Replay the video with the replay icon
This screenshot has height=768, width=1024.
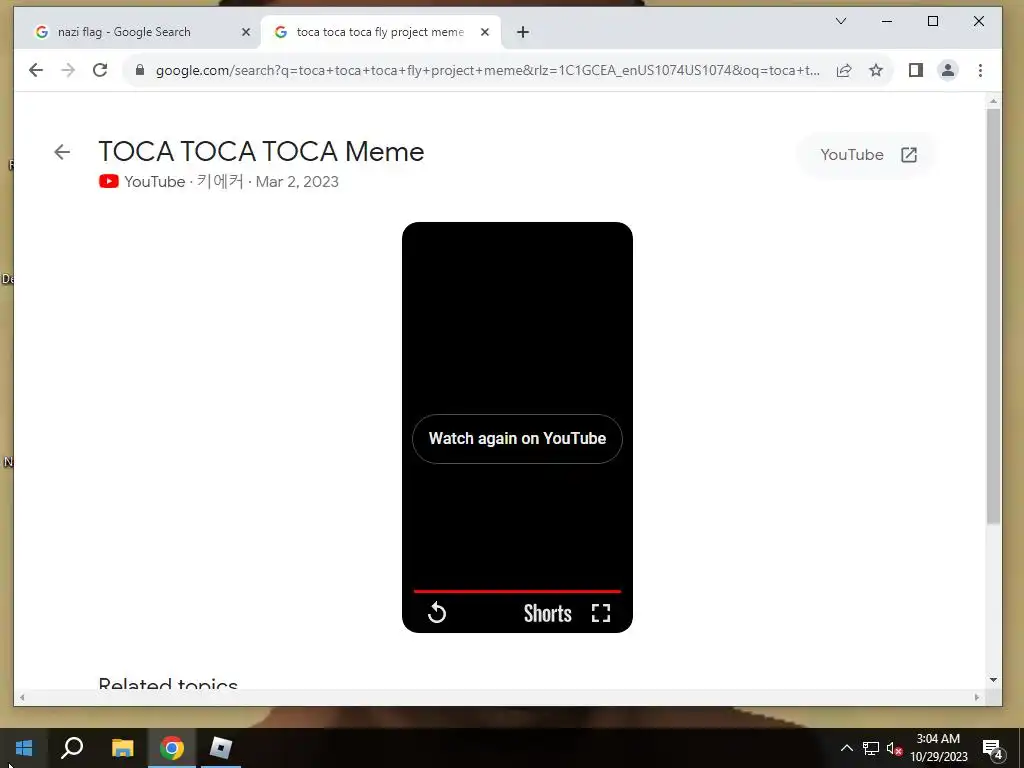click(437, 613)
